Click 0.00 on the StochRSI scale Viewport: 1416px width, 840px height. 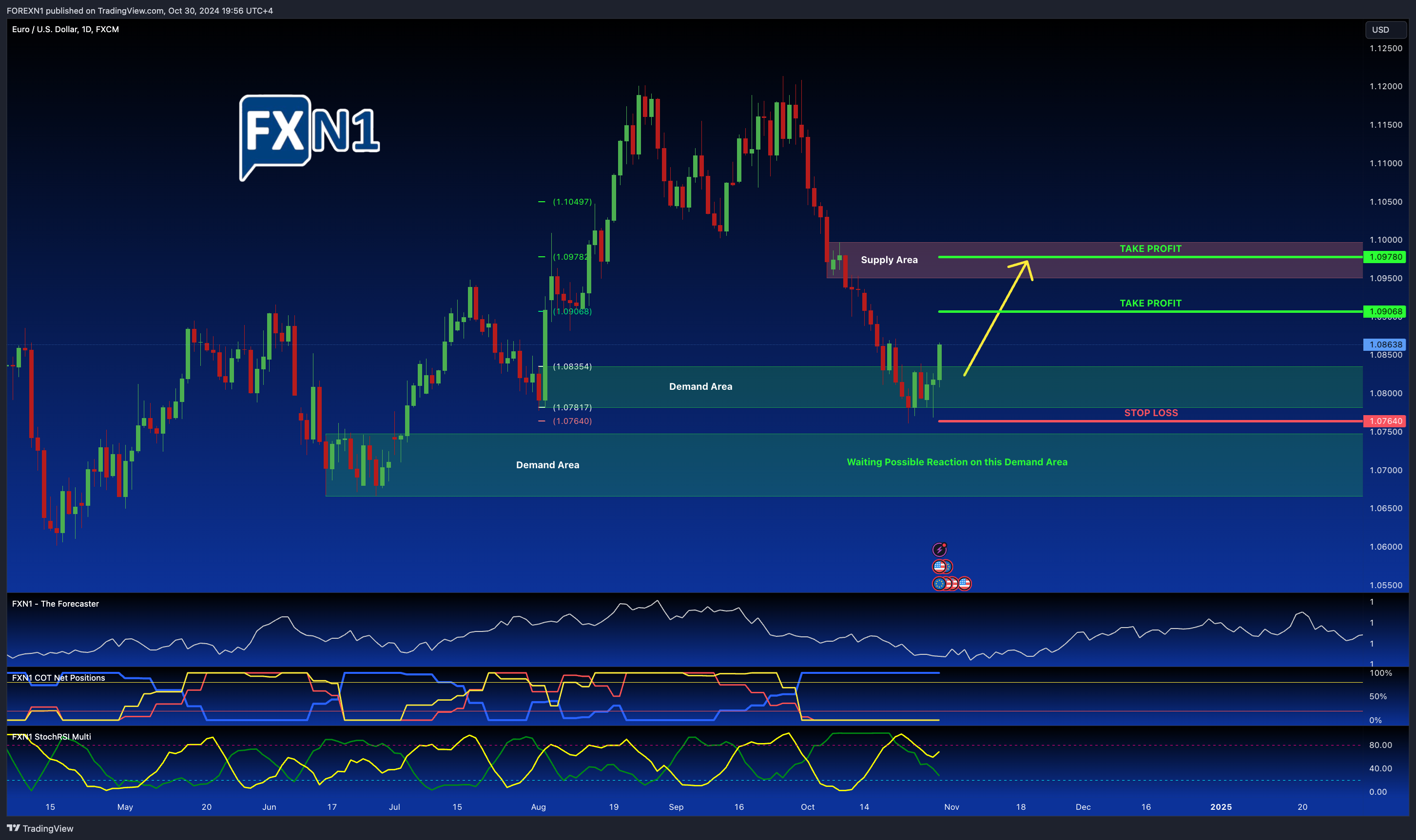point(1378,791)
